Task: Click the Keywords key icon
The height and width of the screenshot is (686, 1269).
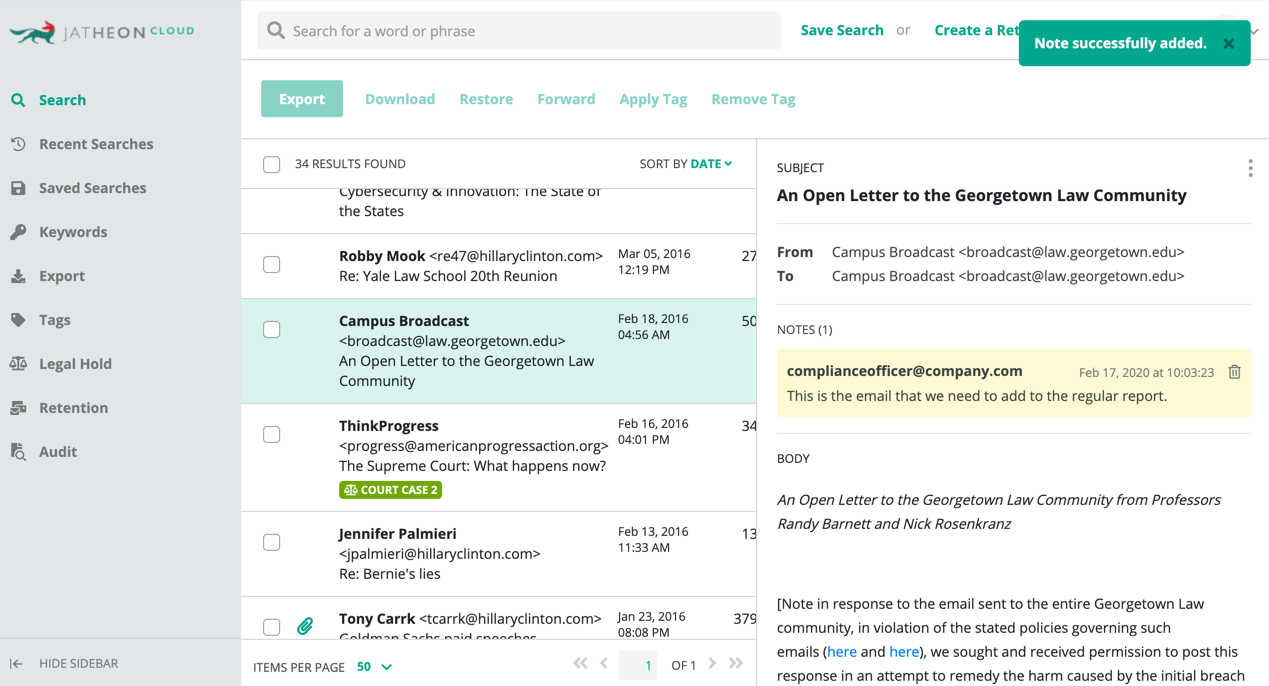Action: pyautogui.click(x=18, y=232)
